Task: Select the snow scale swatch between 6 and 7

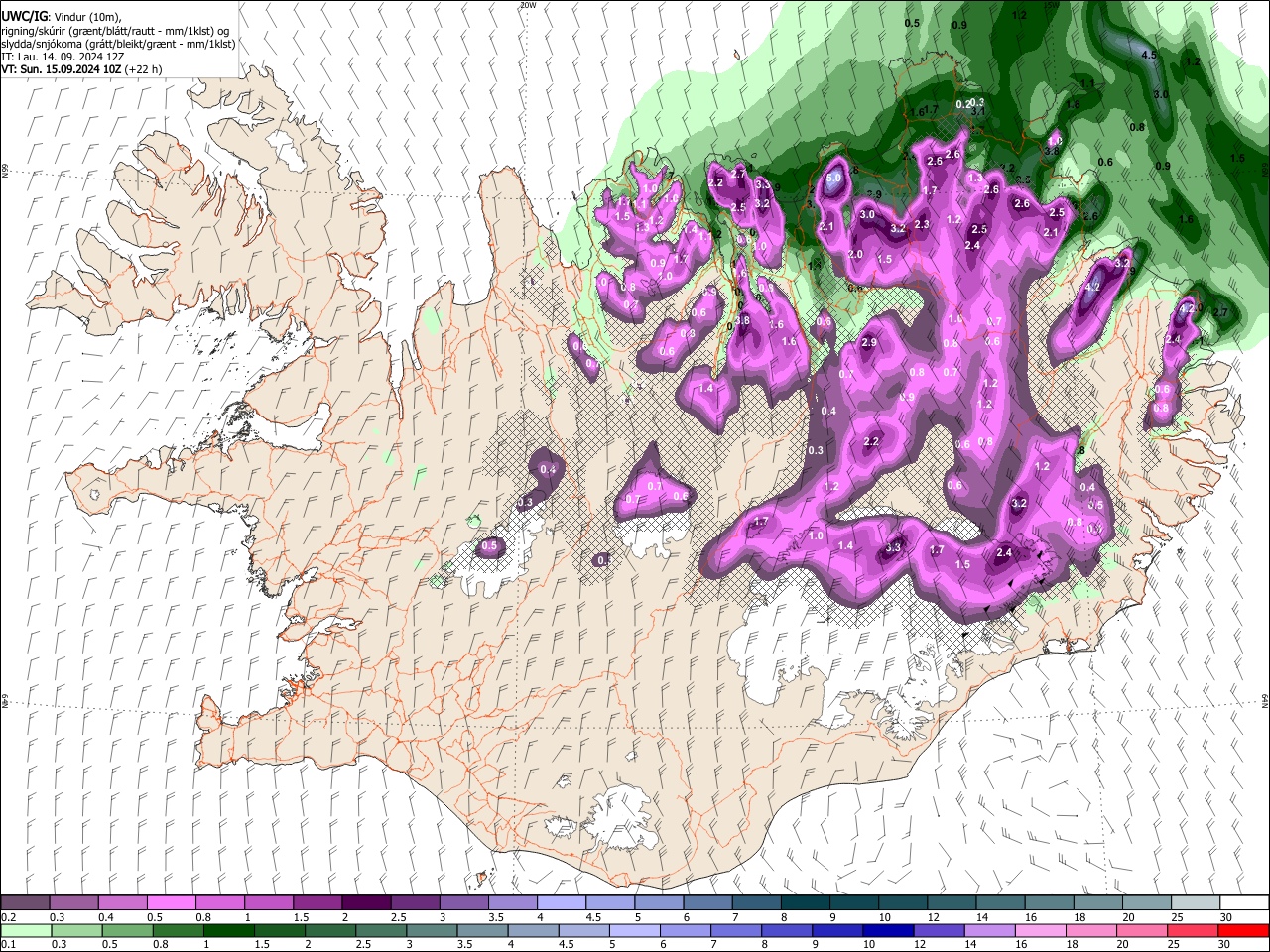Action: pos(706,902)
